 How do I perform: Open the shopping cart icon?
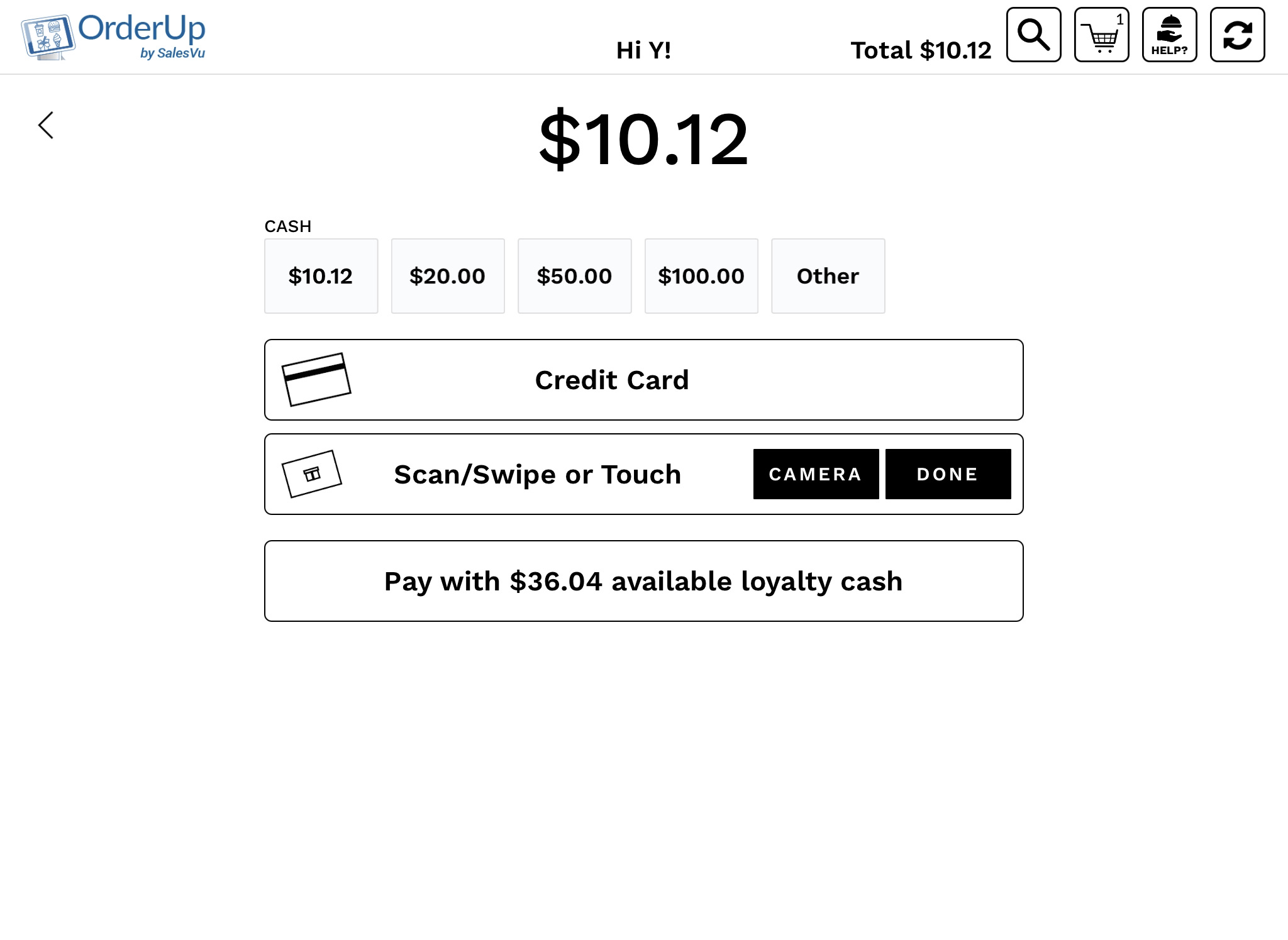pyautogui.click(x=1101, y=35)
